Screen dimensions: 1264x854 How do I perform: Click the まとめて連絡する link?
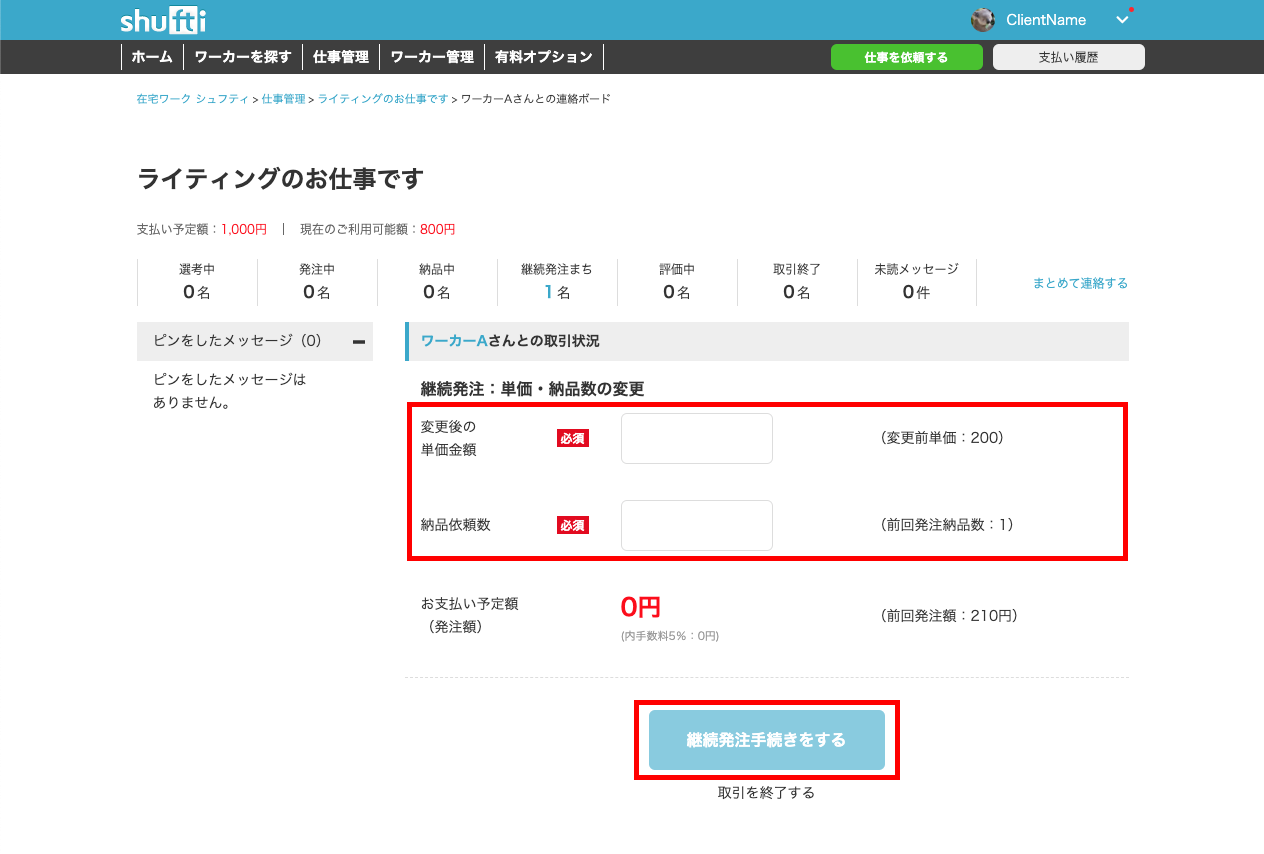[1080, 283]
